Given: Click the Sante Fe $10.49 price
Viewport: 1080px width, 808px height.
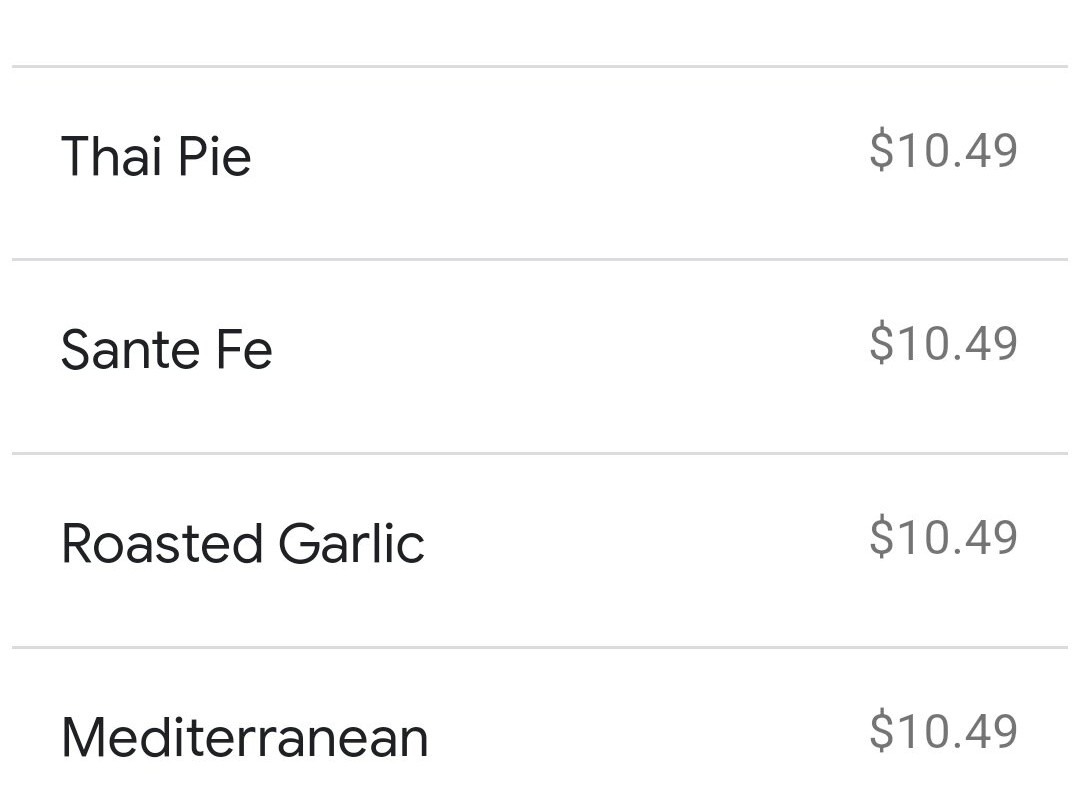Looking at the screenshot, I should (942, 344).
